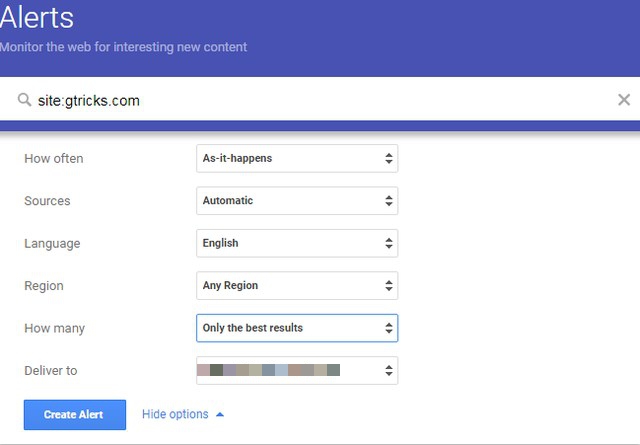Open the How often dropdown

pos(297,158)
